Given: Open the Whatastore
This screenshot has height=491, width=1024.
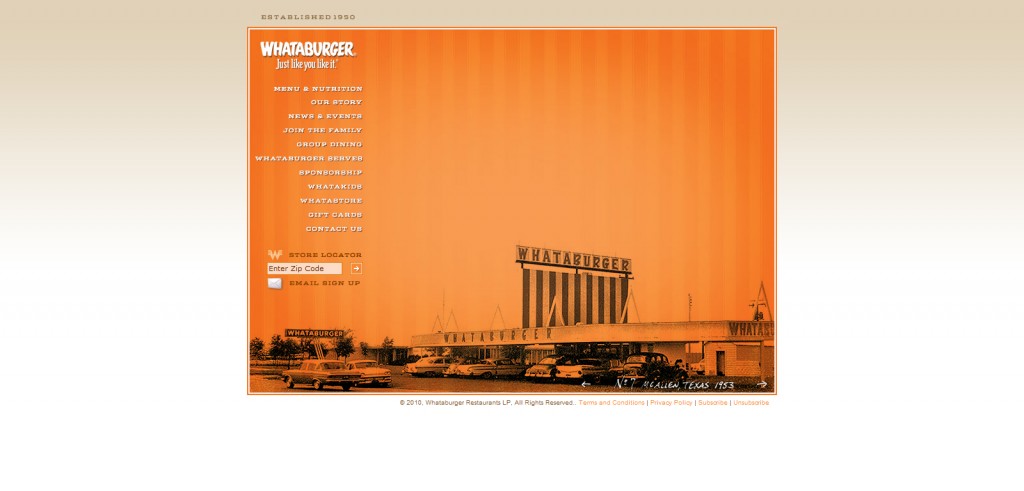Looking at the screenshot, I should point(331,201).
